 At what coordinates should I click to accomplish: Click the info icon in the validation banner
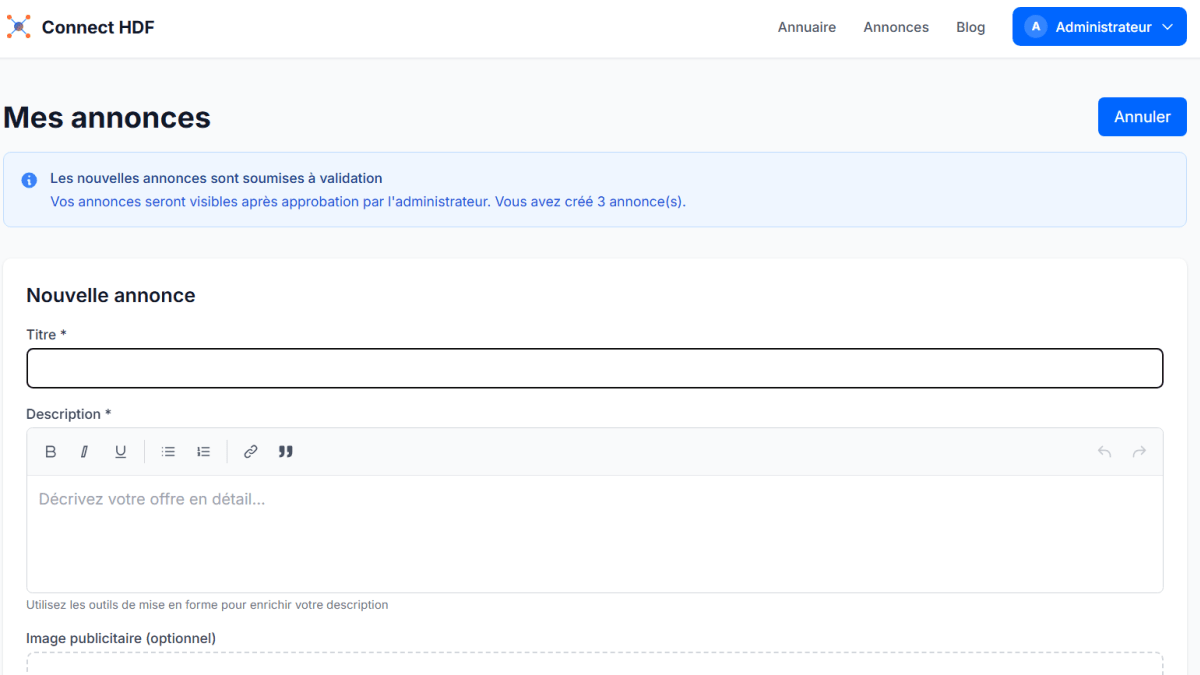click(x=29, y=179)
